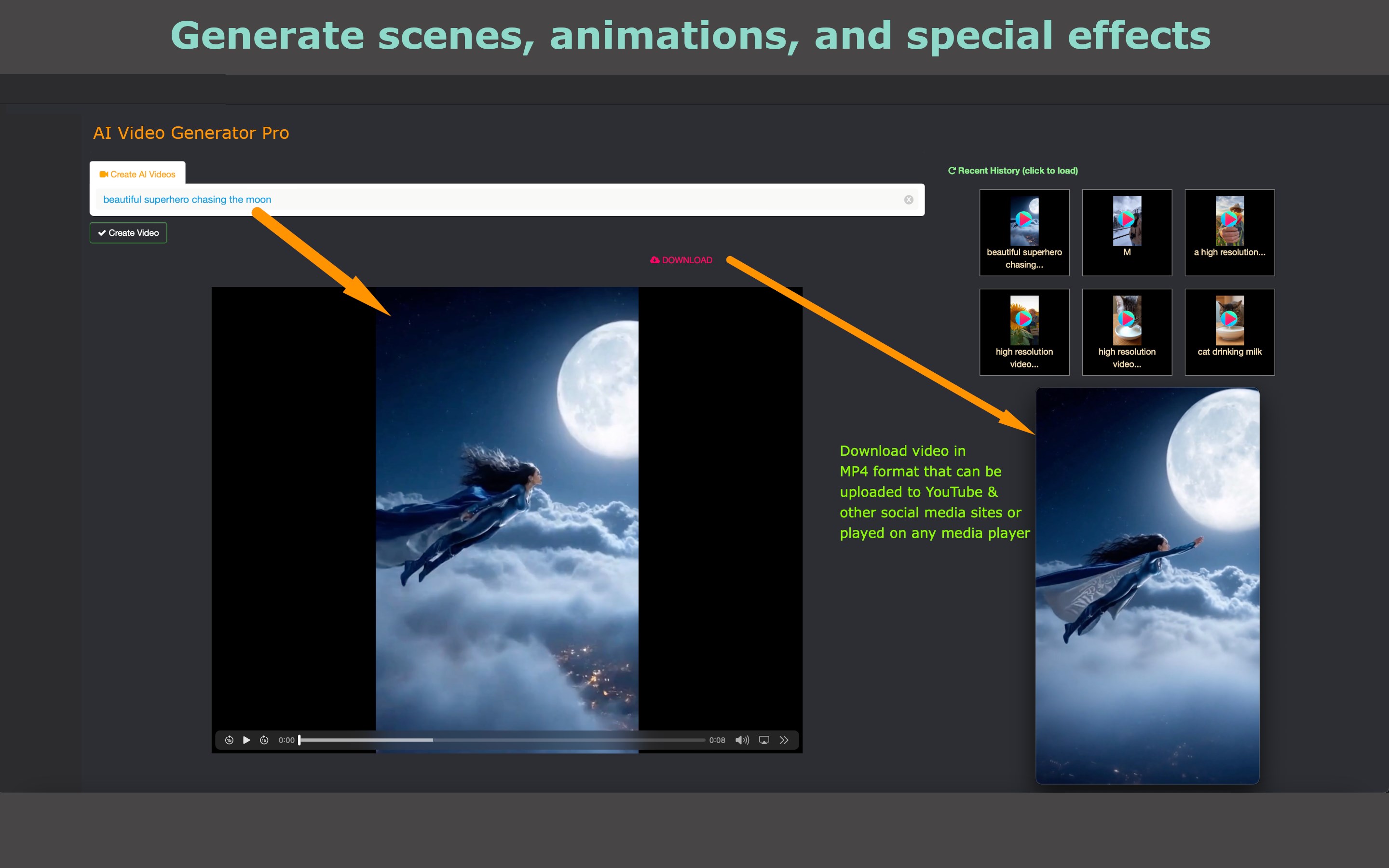Load cat with bowl 'high resolution video...' item
The height and width of the screenshot is (868, 1389).
click(1127, 332)
